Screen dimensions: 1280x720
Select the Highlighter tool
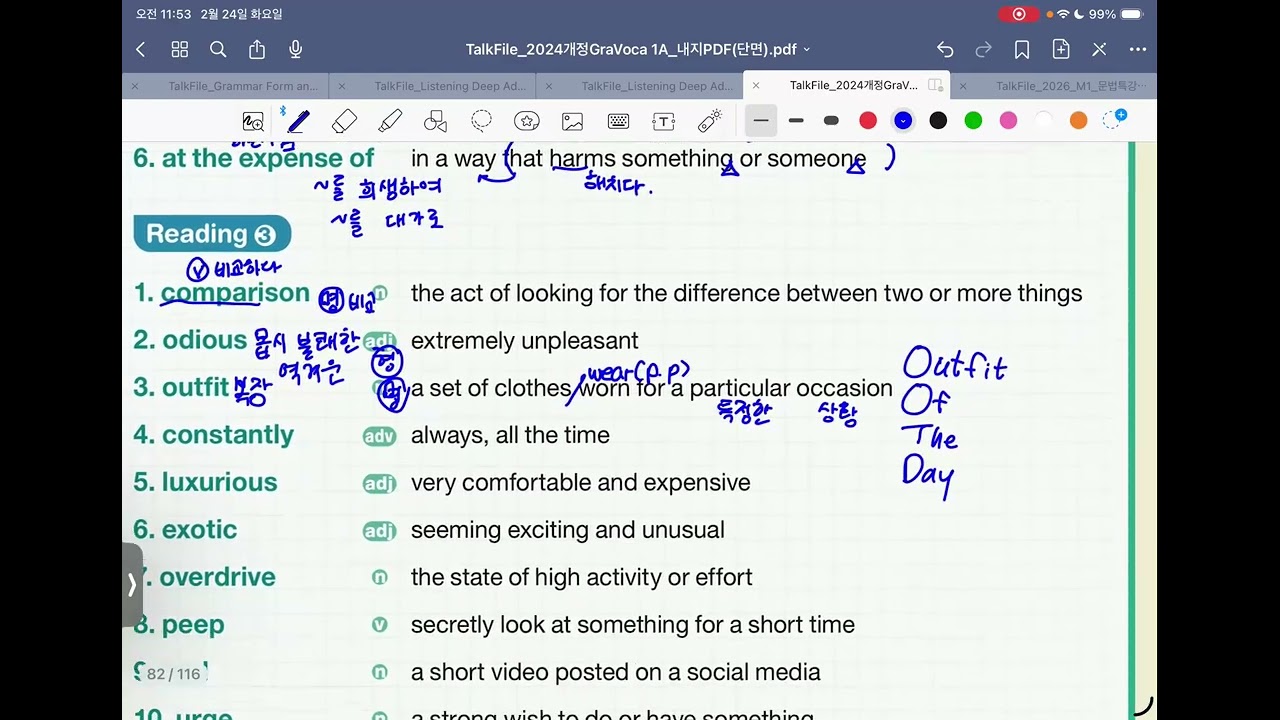[390, 121]
